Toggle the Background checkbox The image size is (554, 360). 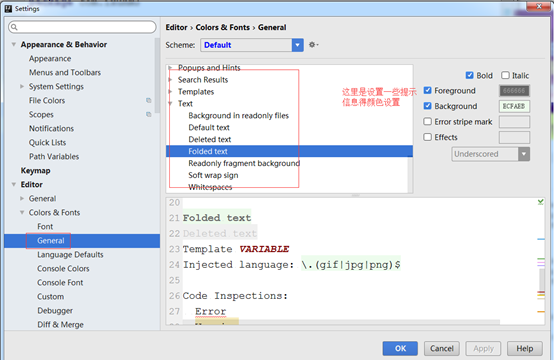tap(428, 106)
